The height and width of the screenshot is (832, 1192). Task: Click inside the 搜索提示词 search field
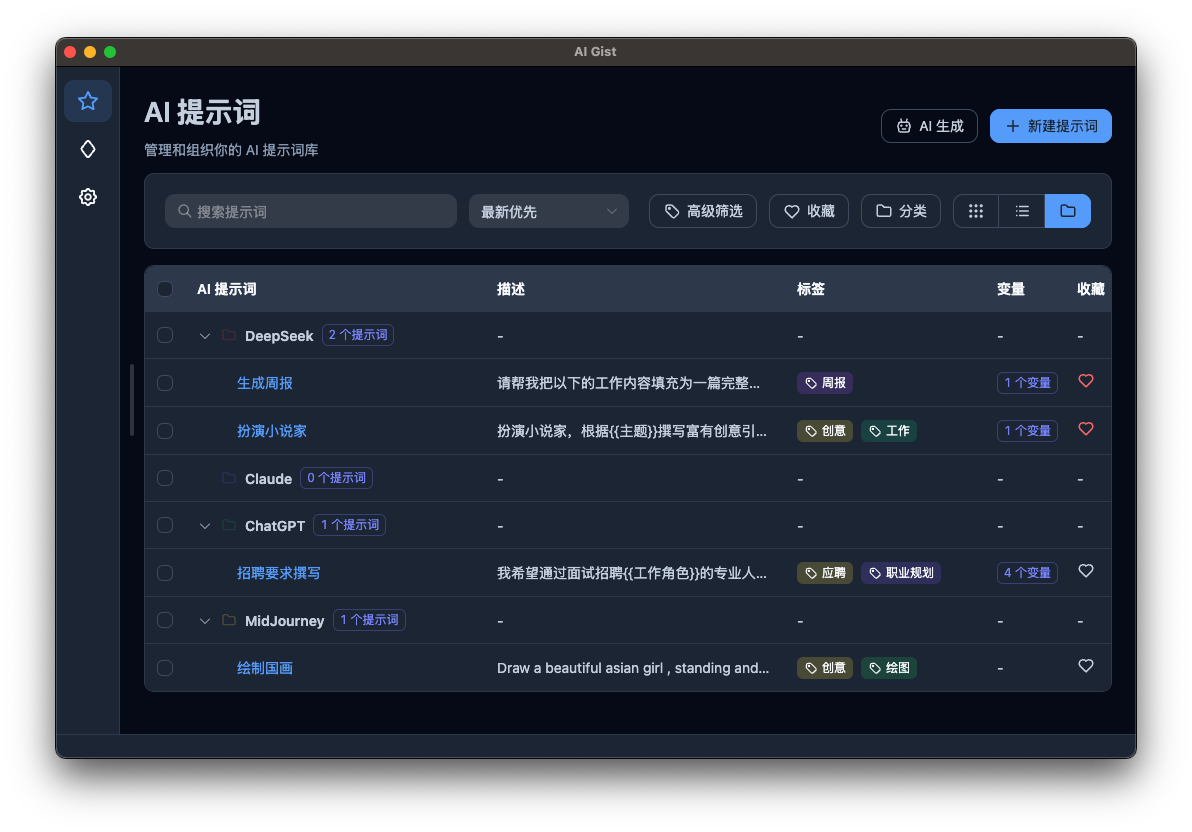coord(310,211)
